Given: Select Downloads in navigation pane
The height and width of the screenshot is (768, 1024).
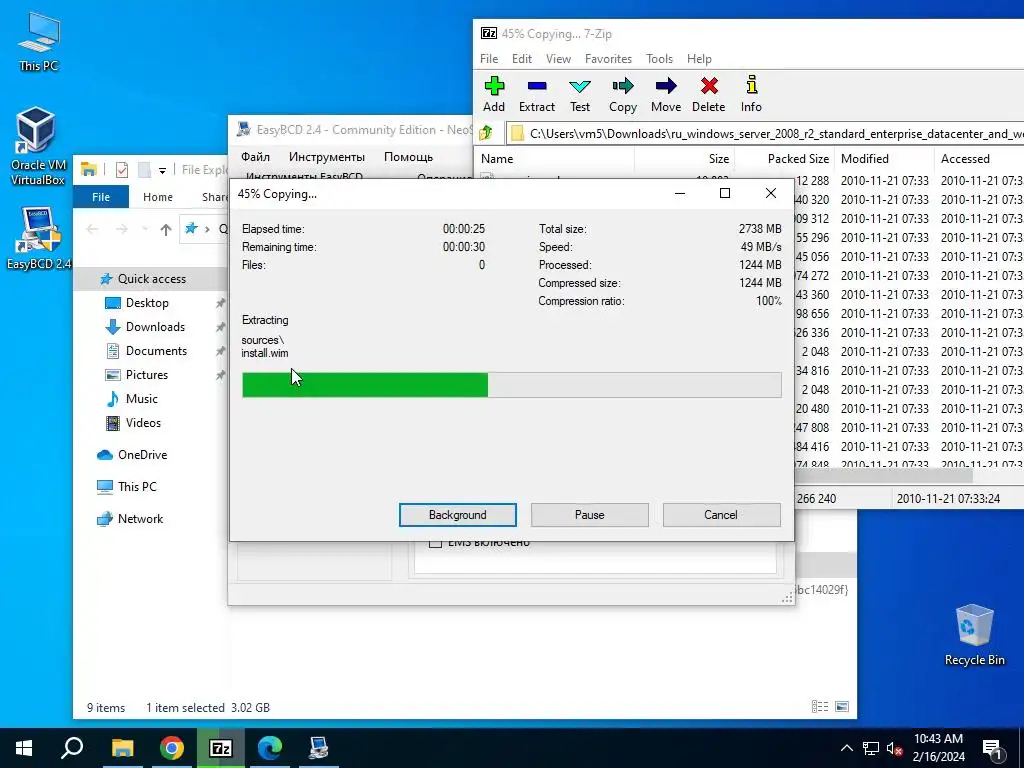Looking at the screenshot, I should click(155, 327).
